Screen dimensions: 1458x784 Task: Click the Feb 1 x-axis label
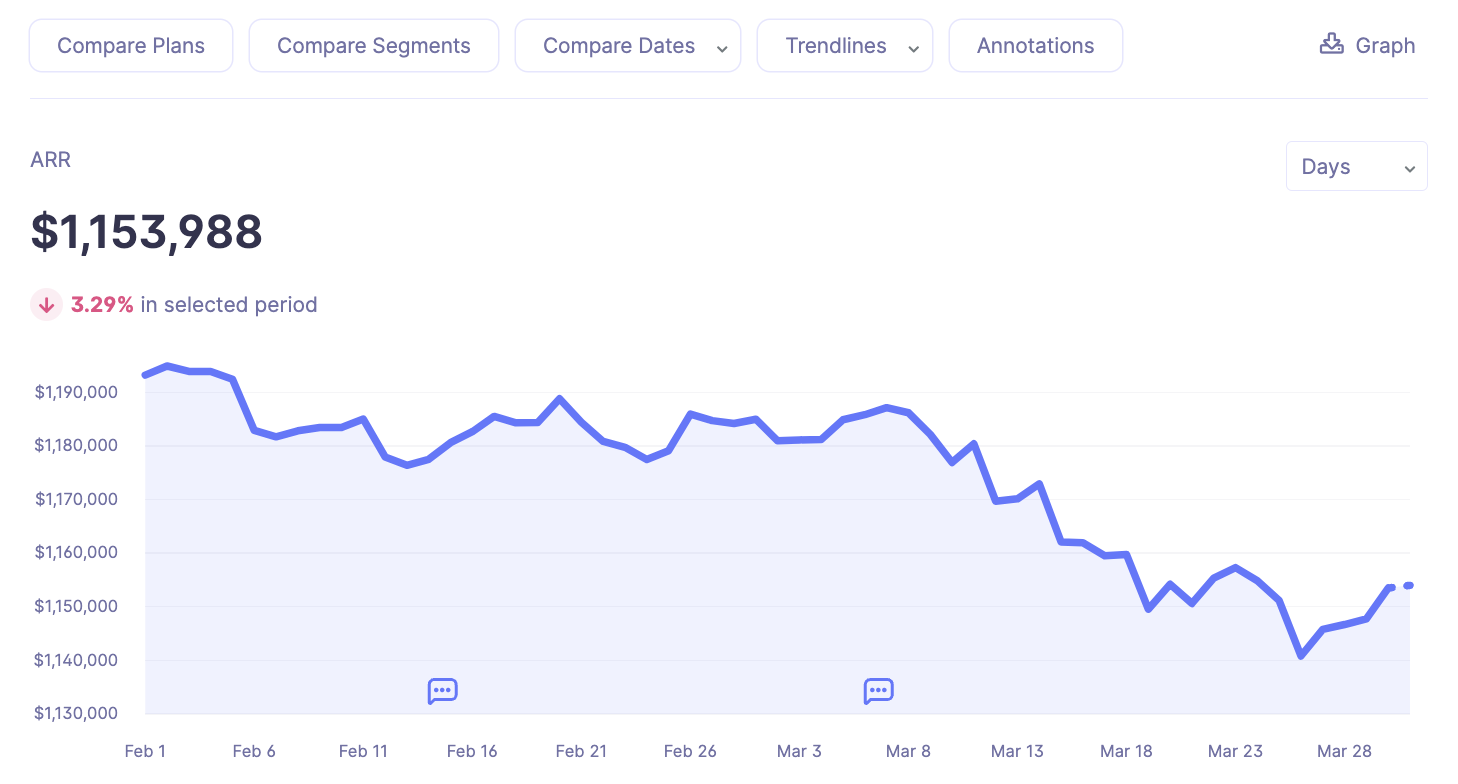click(x=145, y=751)
